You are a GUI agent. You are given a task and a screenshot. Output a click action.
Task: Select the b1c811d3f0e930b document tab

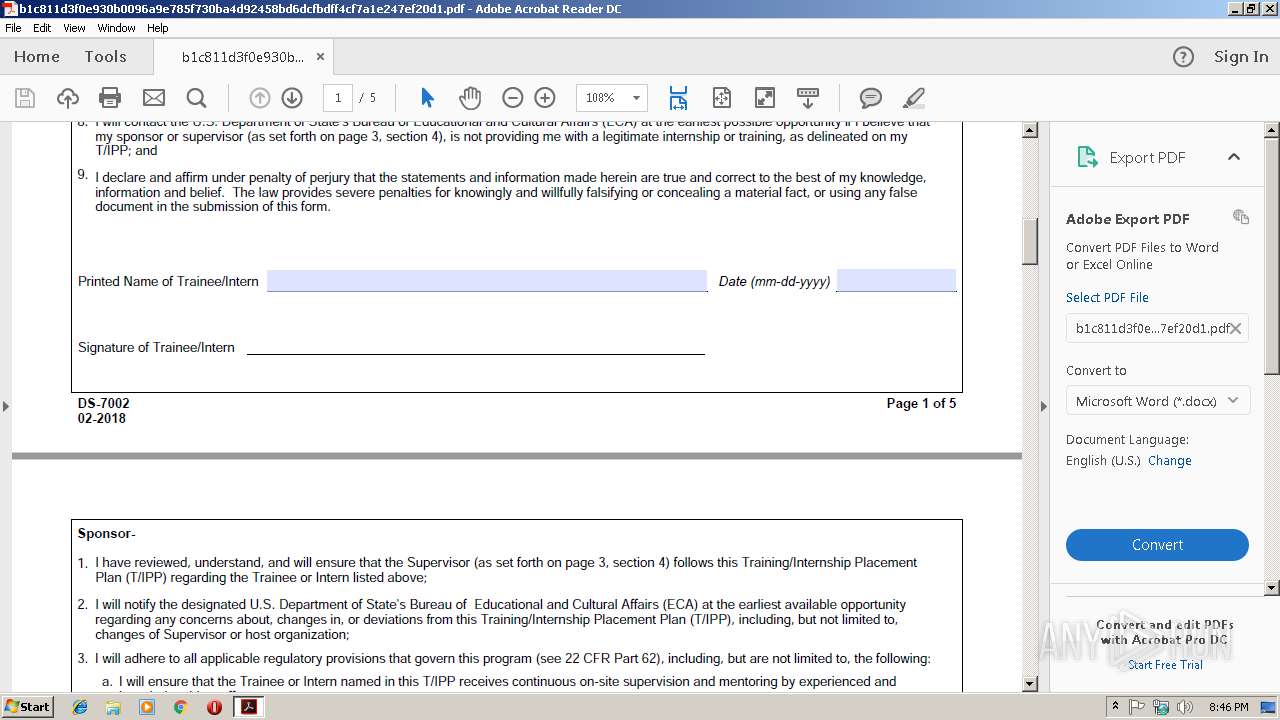pos(242,57)
